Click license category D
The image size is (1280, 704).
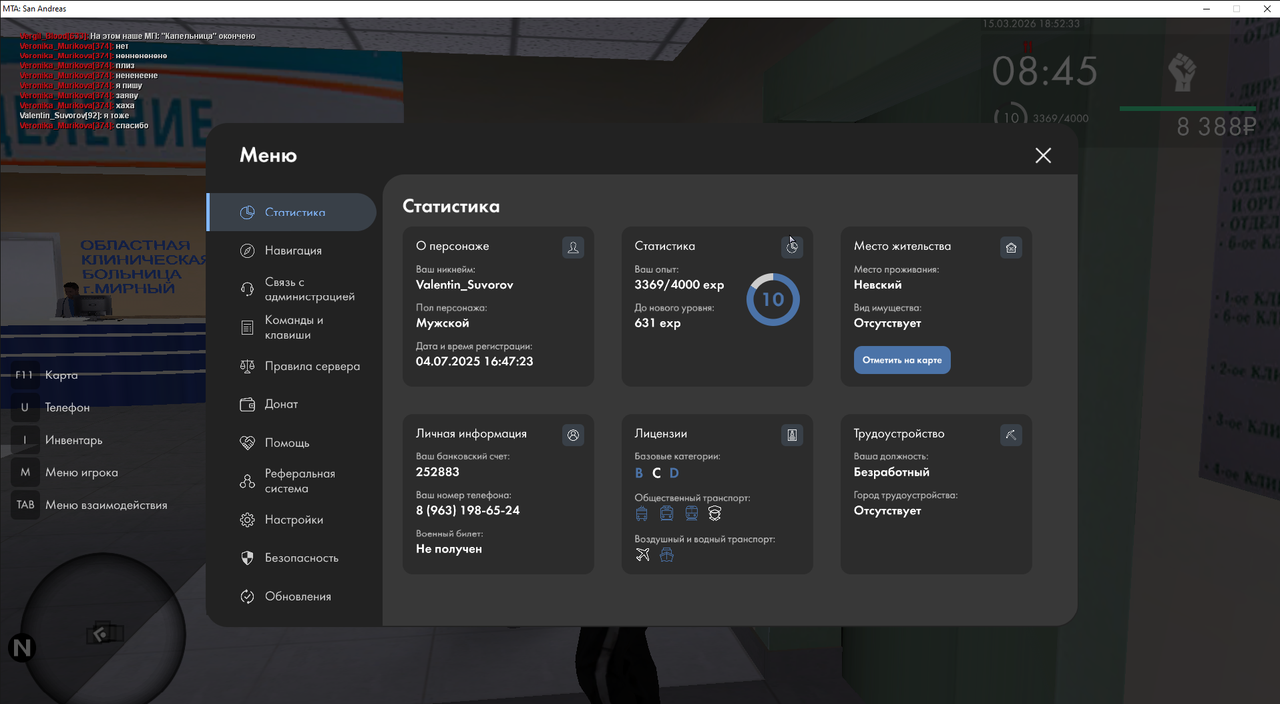coord(674,473)
